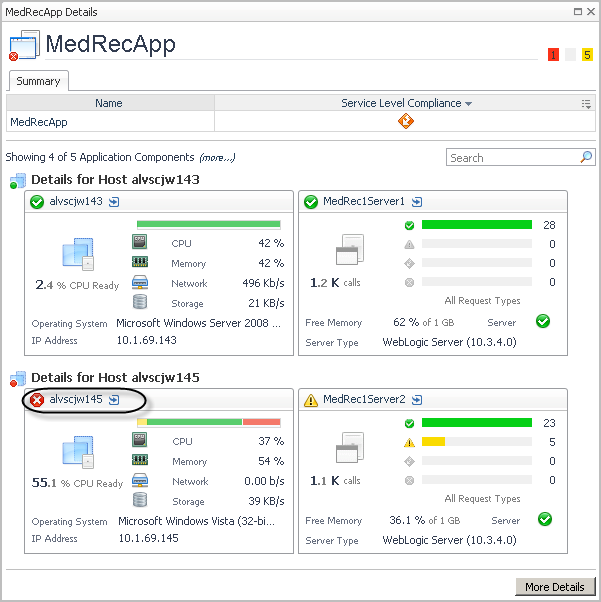Click Storage disk icon in alvscjw143 card

(x=140, y=302)
